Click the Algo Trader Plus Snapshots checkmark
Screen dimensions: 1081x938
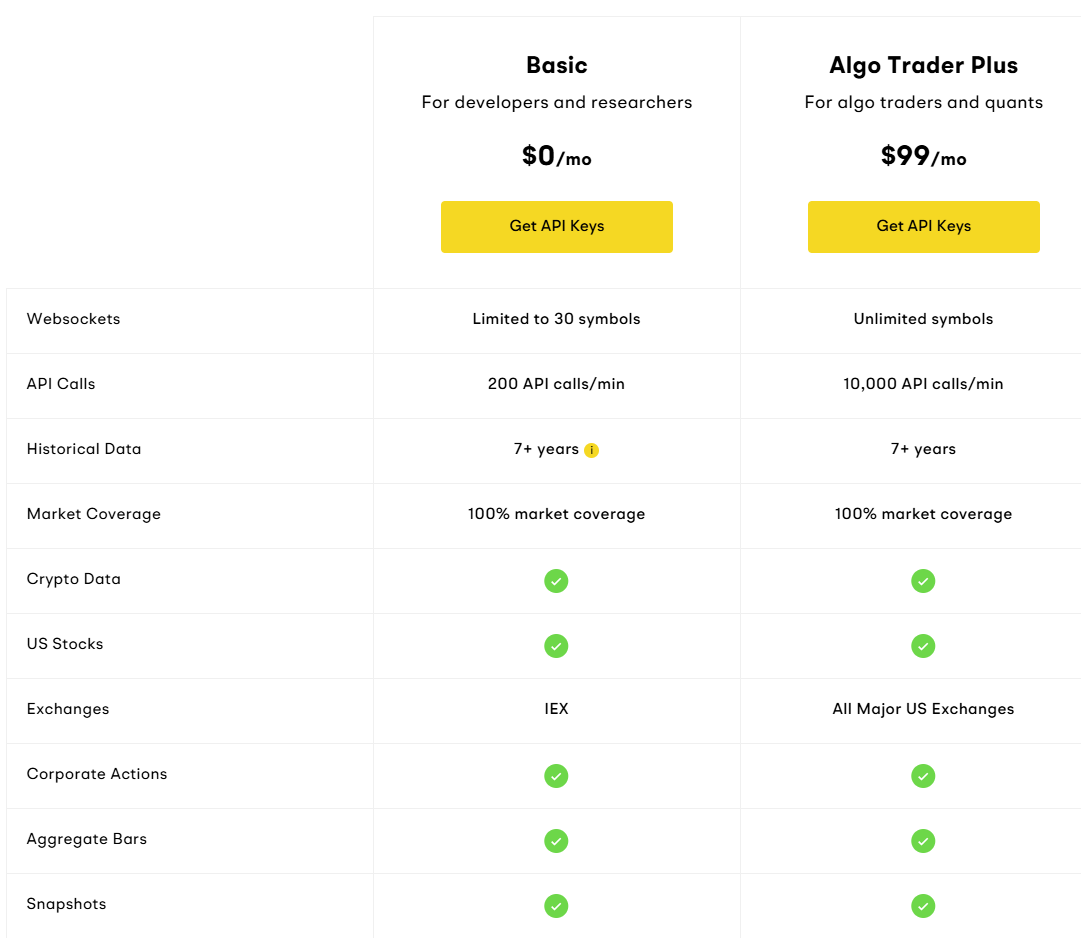click(922, 906)
